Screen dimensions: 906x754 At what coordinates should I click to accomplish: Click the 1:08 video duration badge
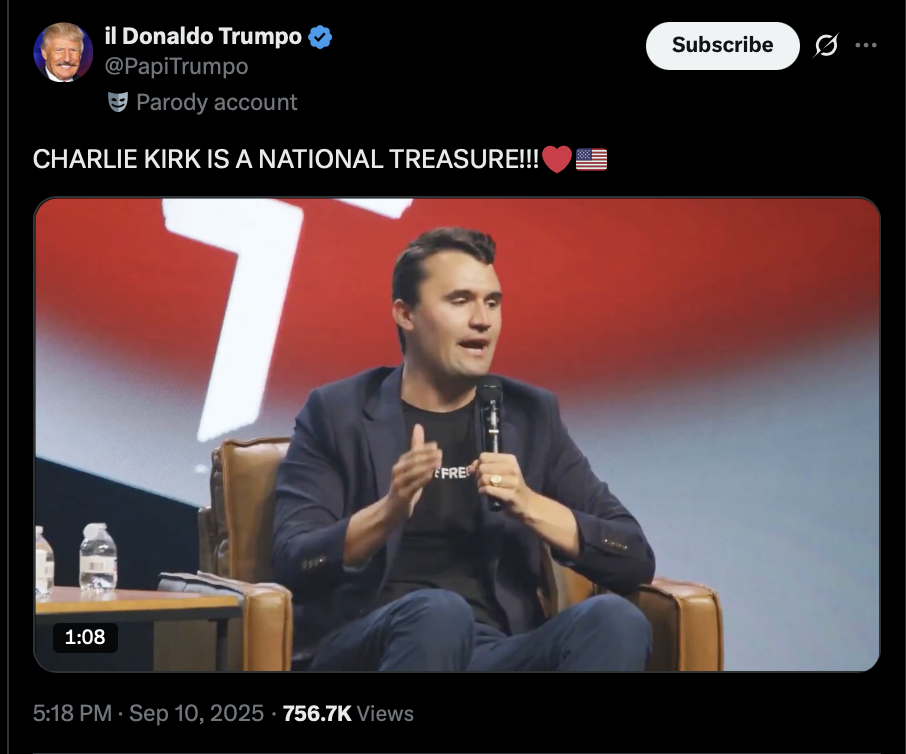click(85, 637)
